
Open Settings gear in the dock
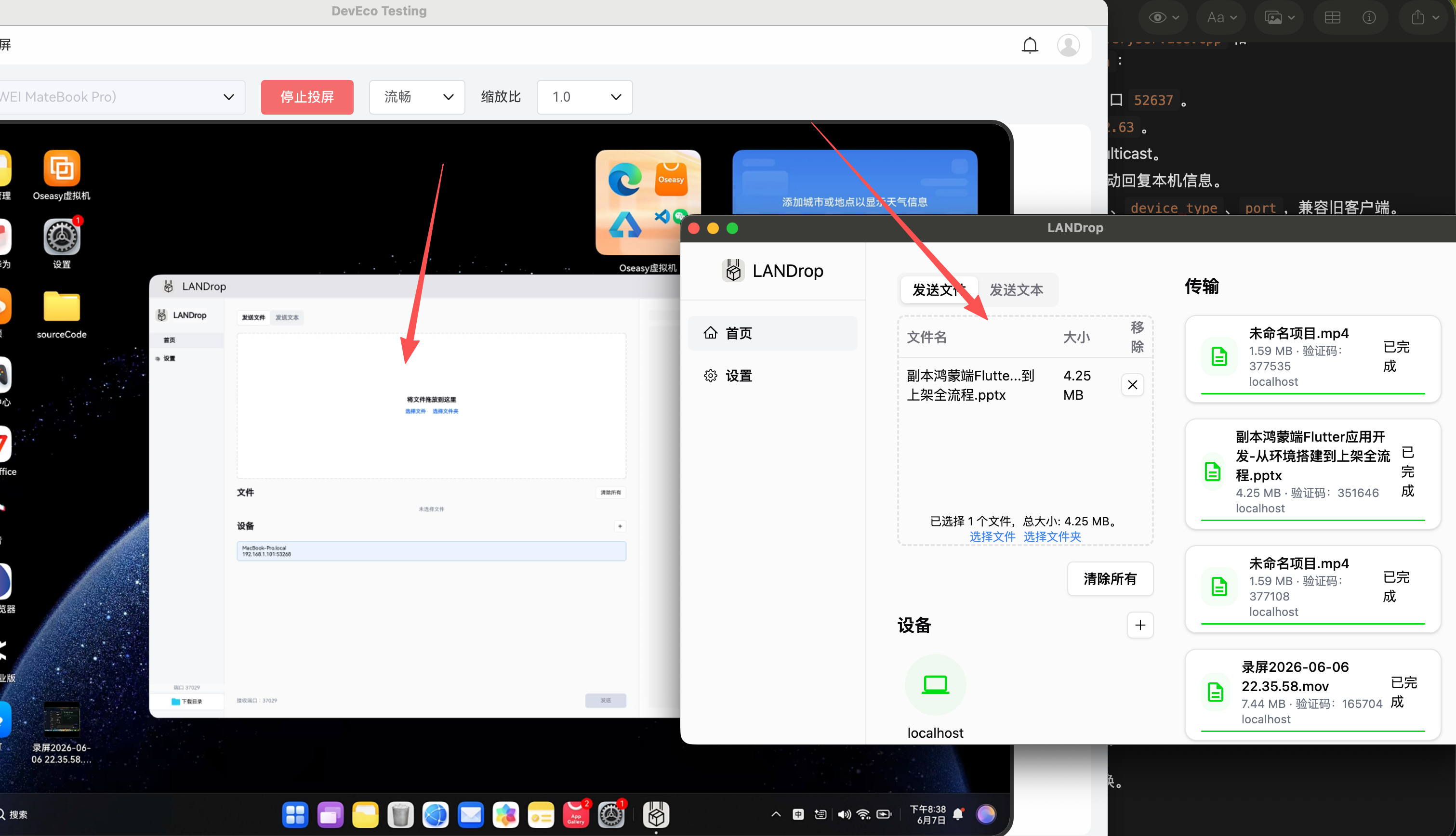coord(610,814)
